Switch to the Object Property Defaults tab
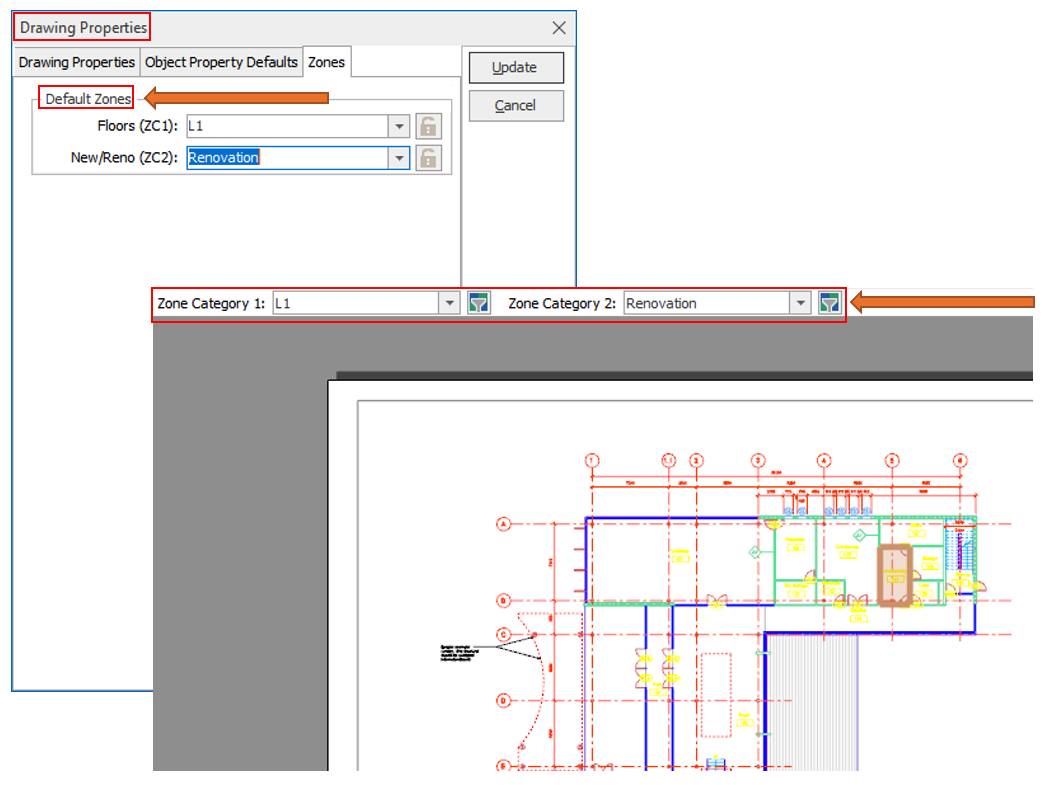The width and height of the screenshot is (1048, 785). click(x=221, y=62)
